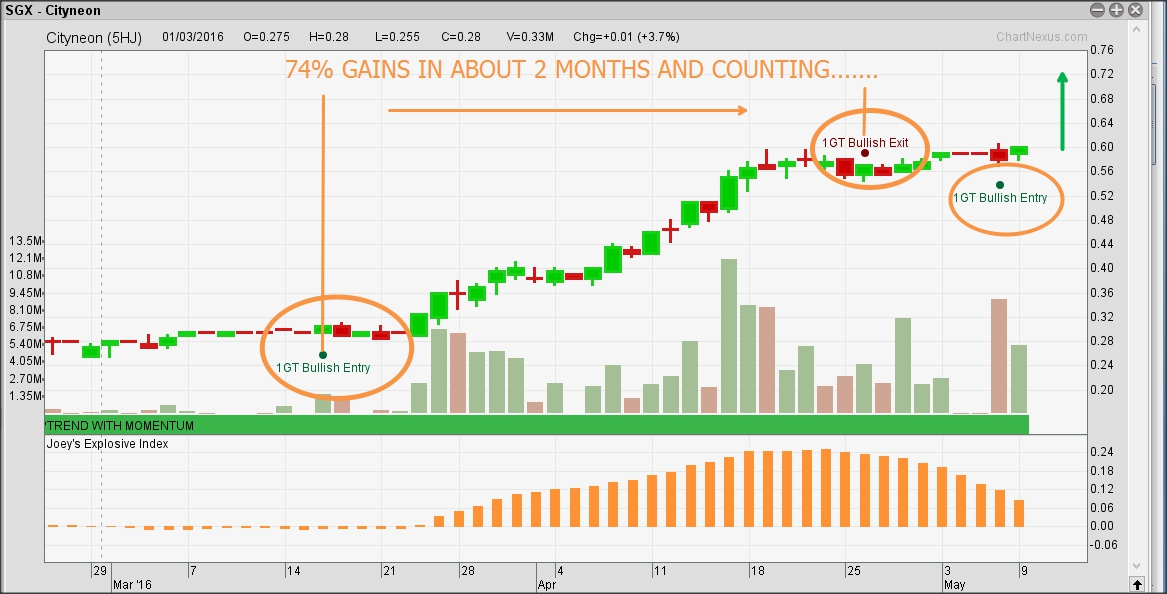1167x594 pixels.
Task: Click the 0.20 price axis label
Action: pos(1102,389)
